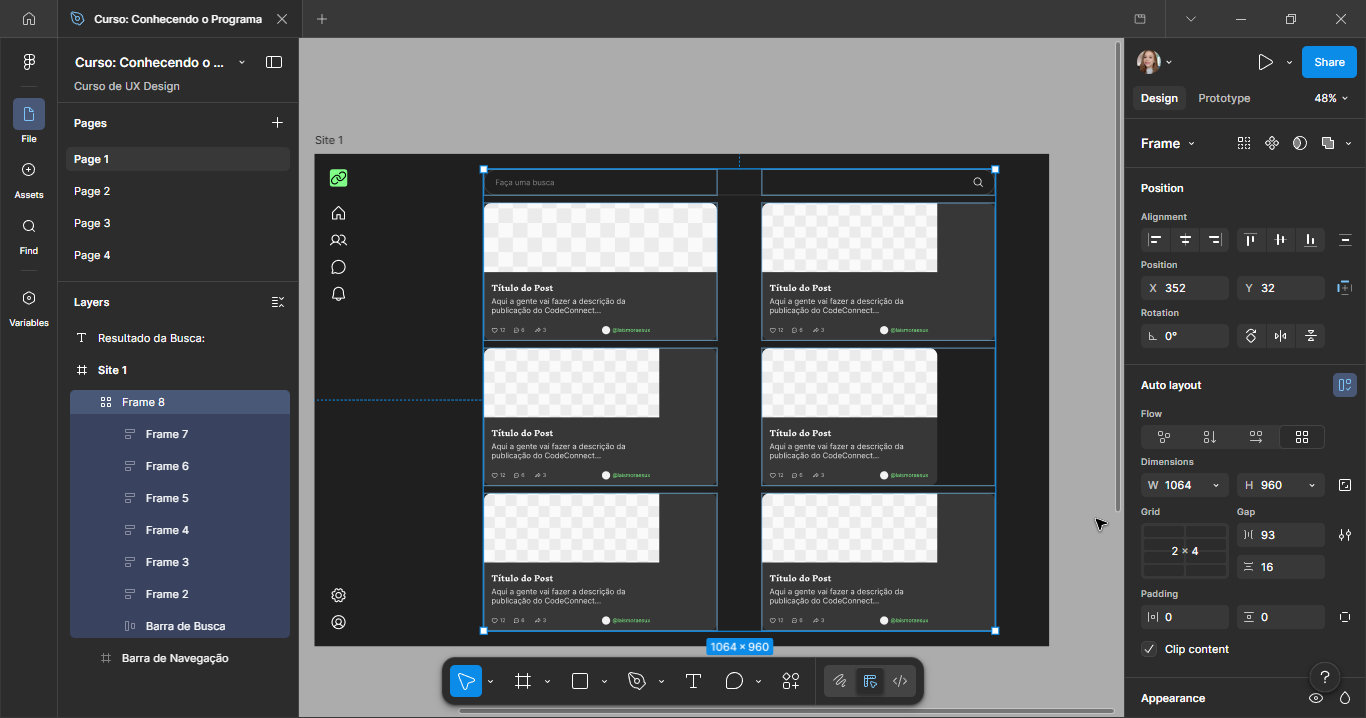Open height sizing dropdown for H 960

pyautogui.click(x=1311, y=485)
